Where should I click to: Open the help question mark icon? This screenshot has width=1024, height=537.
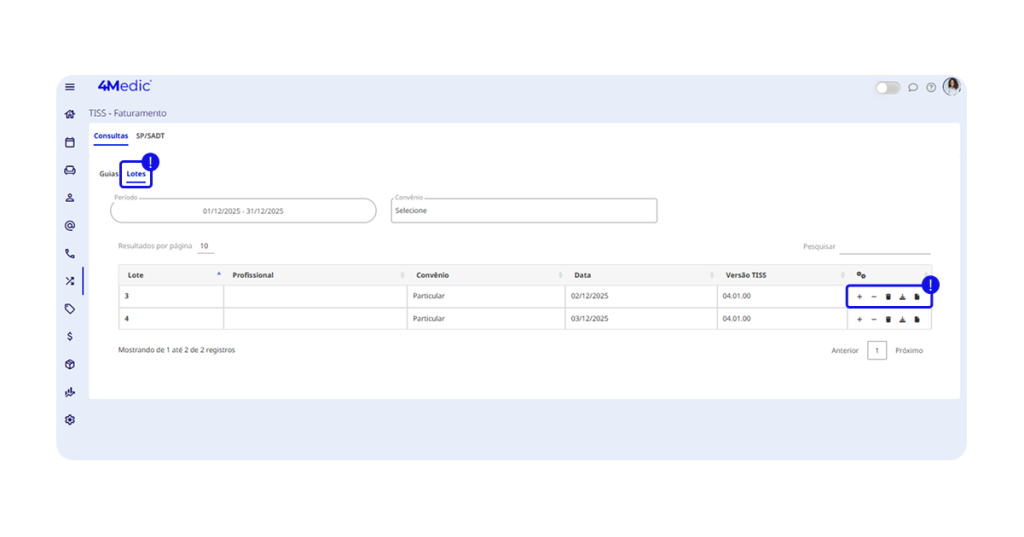(x=931, y=88)
